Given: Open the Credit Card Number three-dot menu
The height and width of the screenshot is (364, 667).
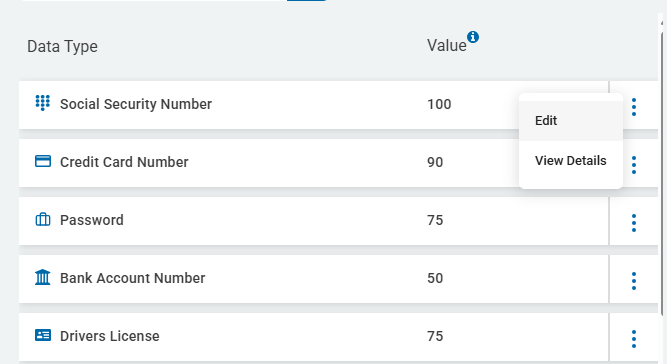Looking at the screenshot, I should [x=634, y=165].
